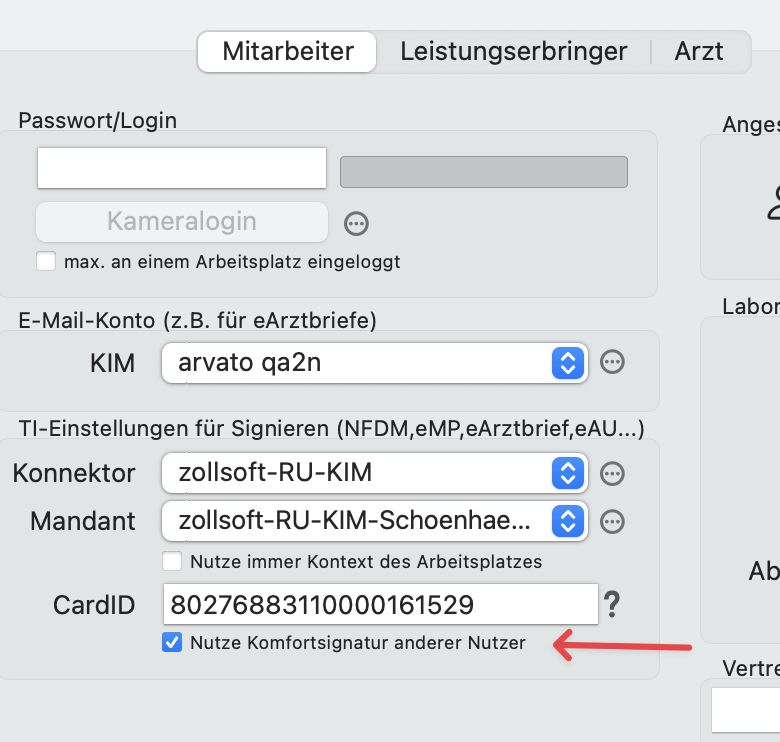Click the CardID number input field
Screen dimensions: 780x742
pyautogui.click(x=381, y=604)
